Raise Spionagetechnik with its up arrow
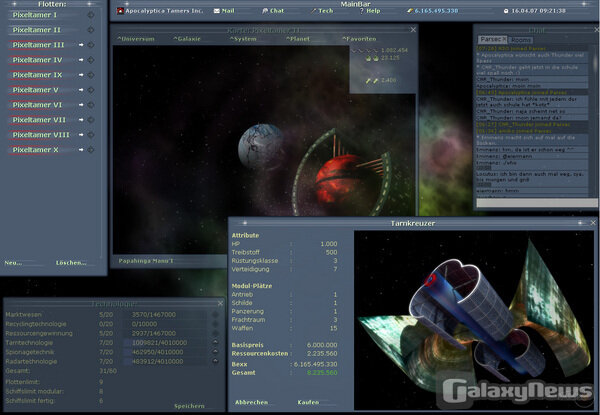The height and width of the screenshot is (415, 600). click(215, 352)
